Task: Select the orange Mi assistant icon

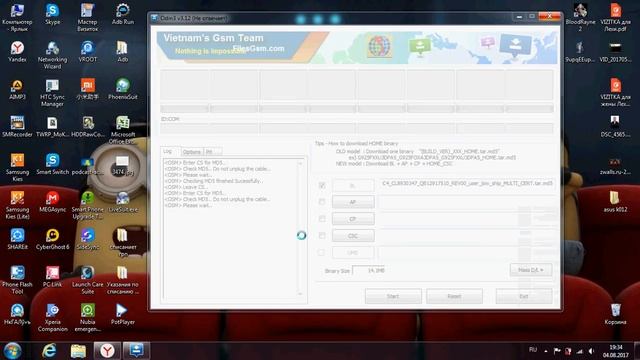Action: coord(87,89)
